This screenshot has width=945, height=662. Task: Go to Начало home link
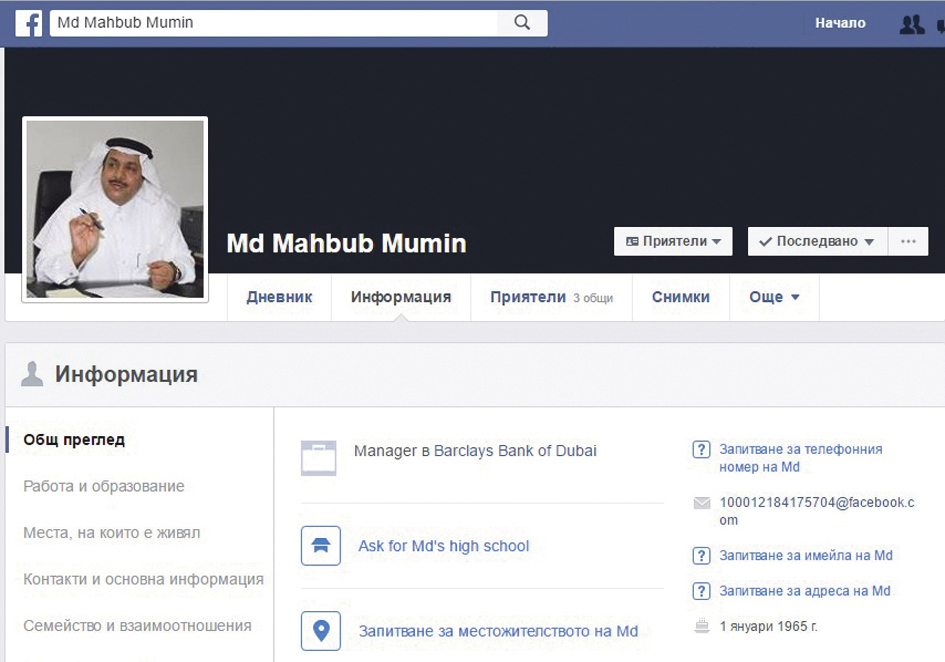[x=840, y=23]
